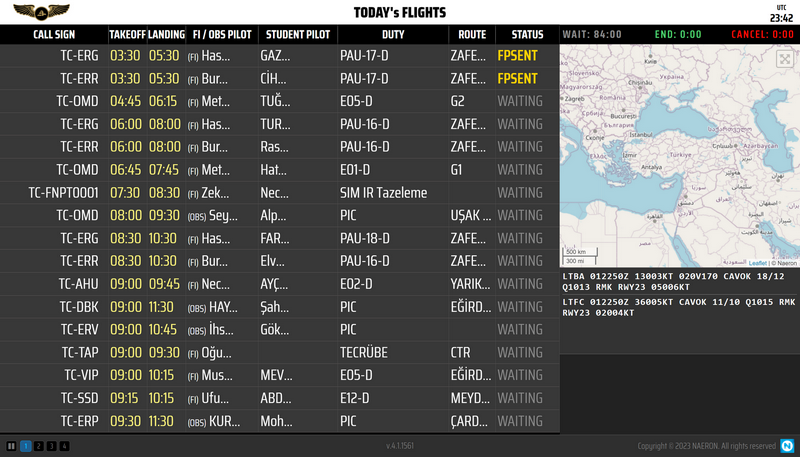Image resolution: width=800 pixels, height=457 pixels.
Task: Select the TC-TAP TECRÜBE flight row
Action: [280, 353]
